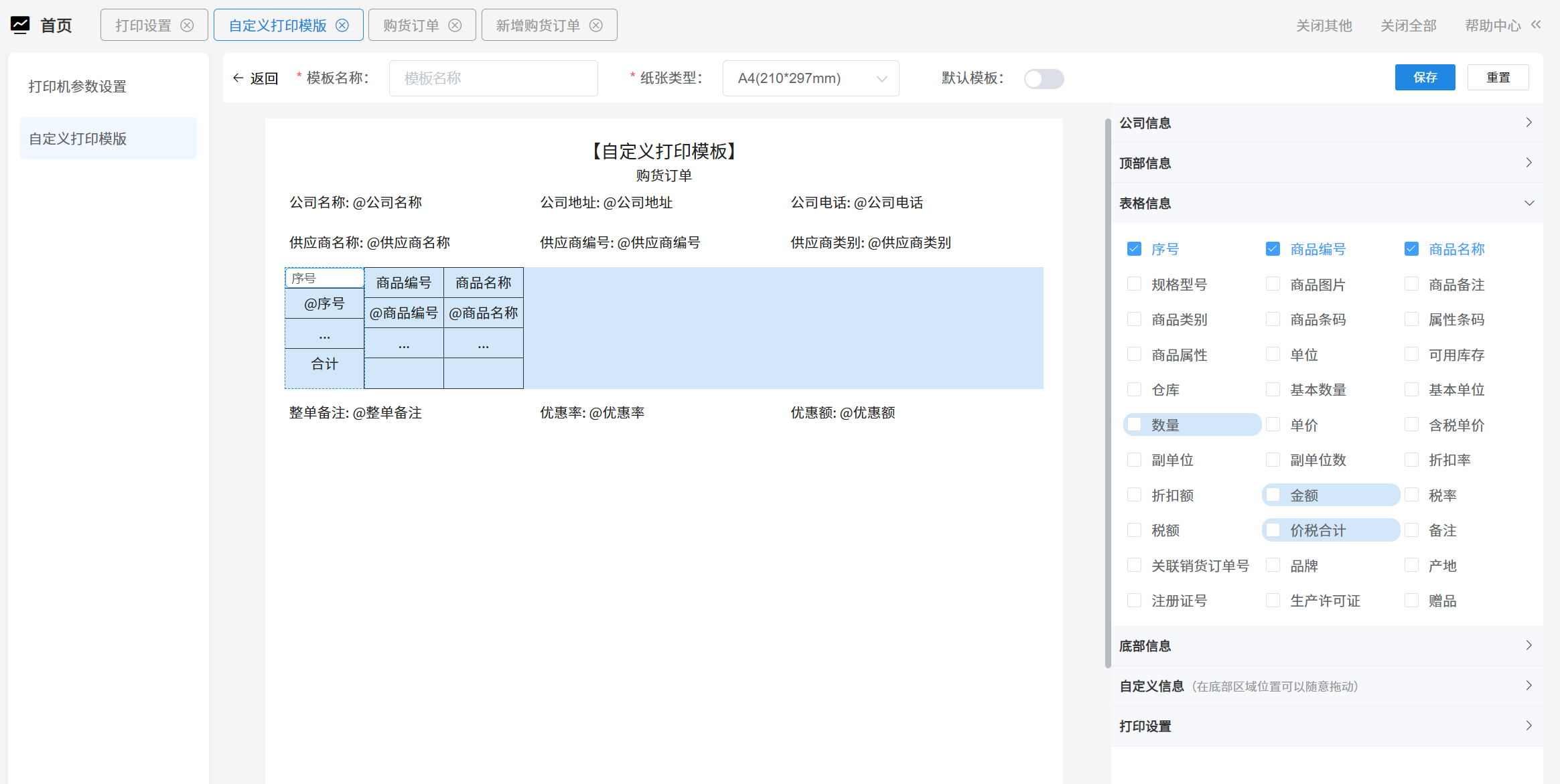This screenshot has height=784, width=1560.
Task: Tick the 关联销货订单号 checkbox
Action: click(1134, 565)
